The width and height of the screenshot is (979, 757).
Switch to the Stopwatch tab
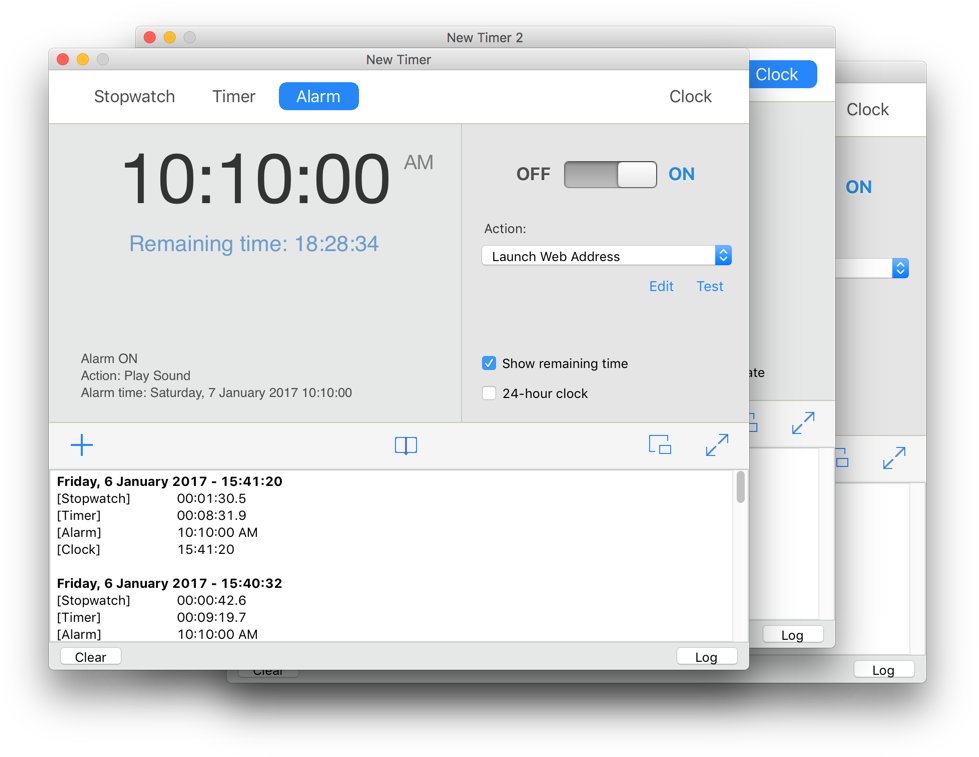click(134, 96)
